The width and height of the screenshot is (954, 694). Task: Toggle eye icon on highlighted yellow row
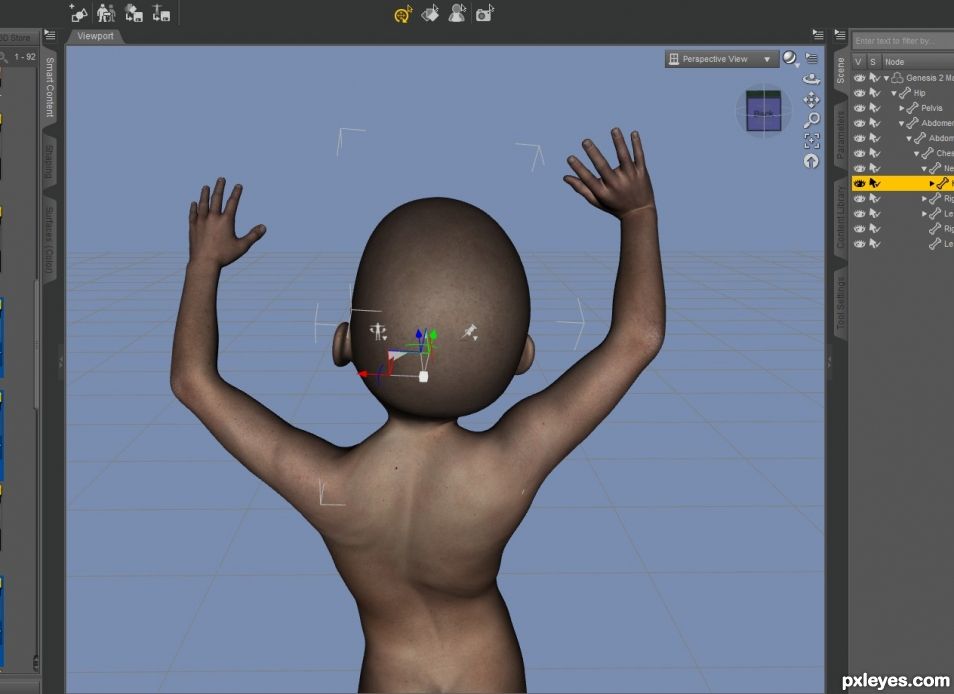(x=859, y=183)
